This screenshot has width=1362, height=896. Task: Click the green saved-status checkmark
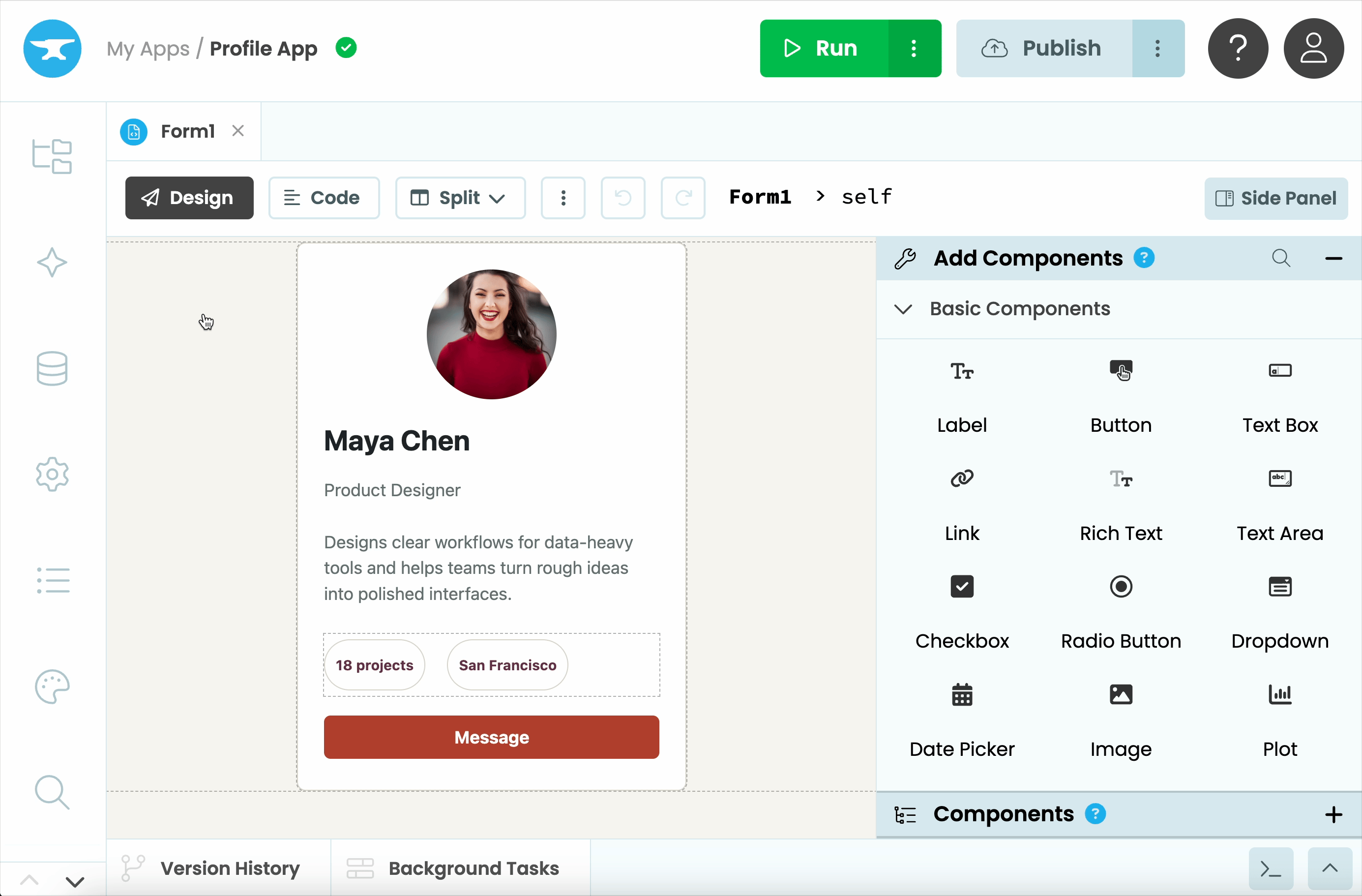[346, 48]
